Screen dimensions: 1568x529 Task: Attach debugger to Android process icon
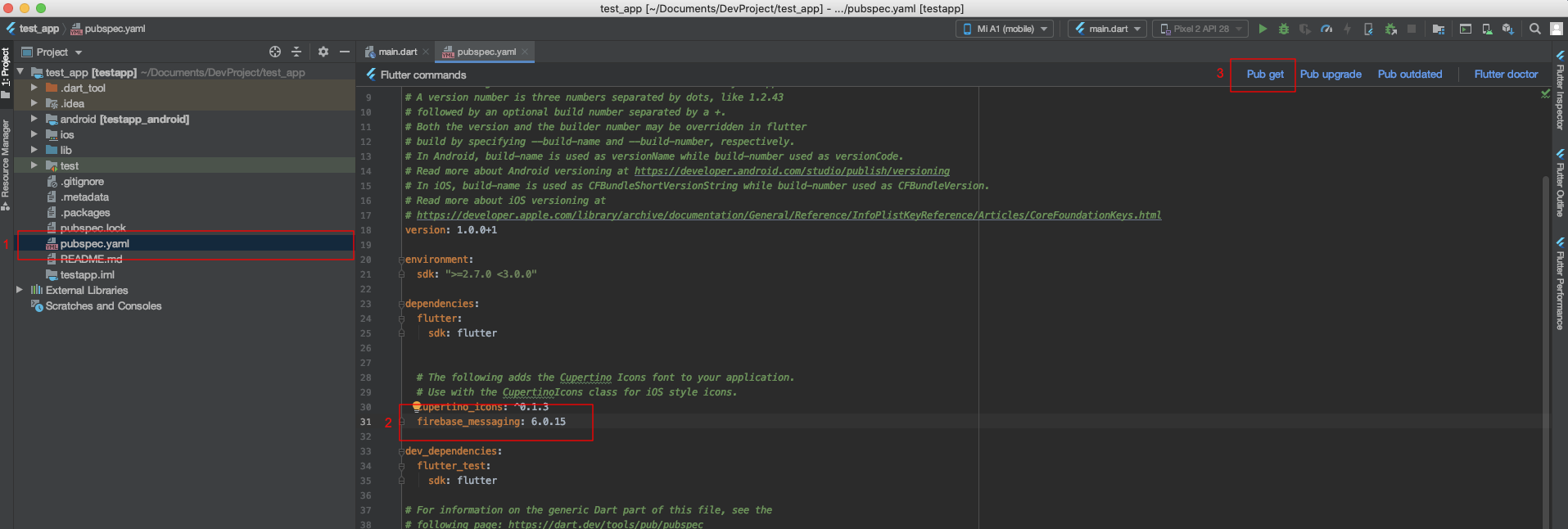coord(1390,29)
